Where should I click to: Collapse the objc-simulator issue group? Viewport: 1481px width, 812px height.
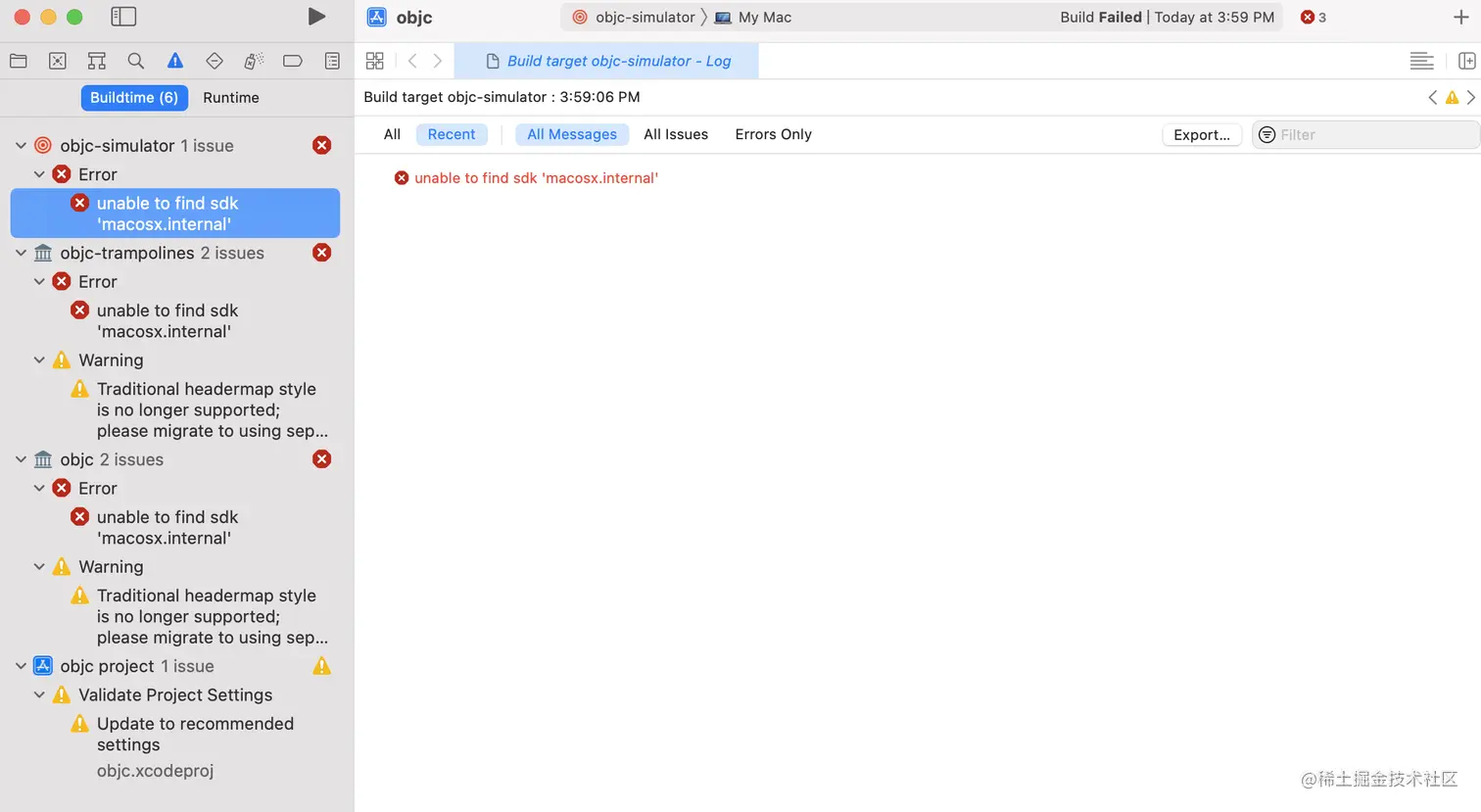point(21,145)
